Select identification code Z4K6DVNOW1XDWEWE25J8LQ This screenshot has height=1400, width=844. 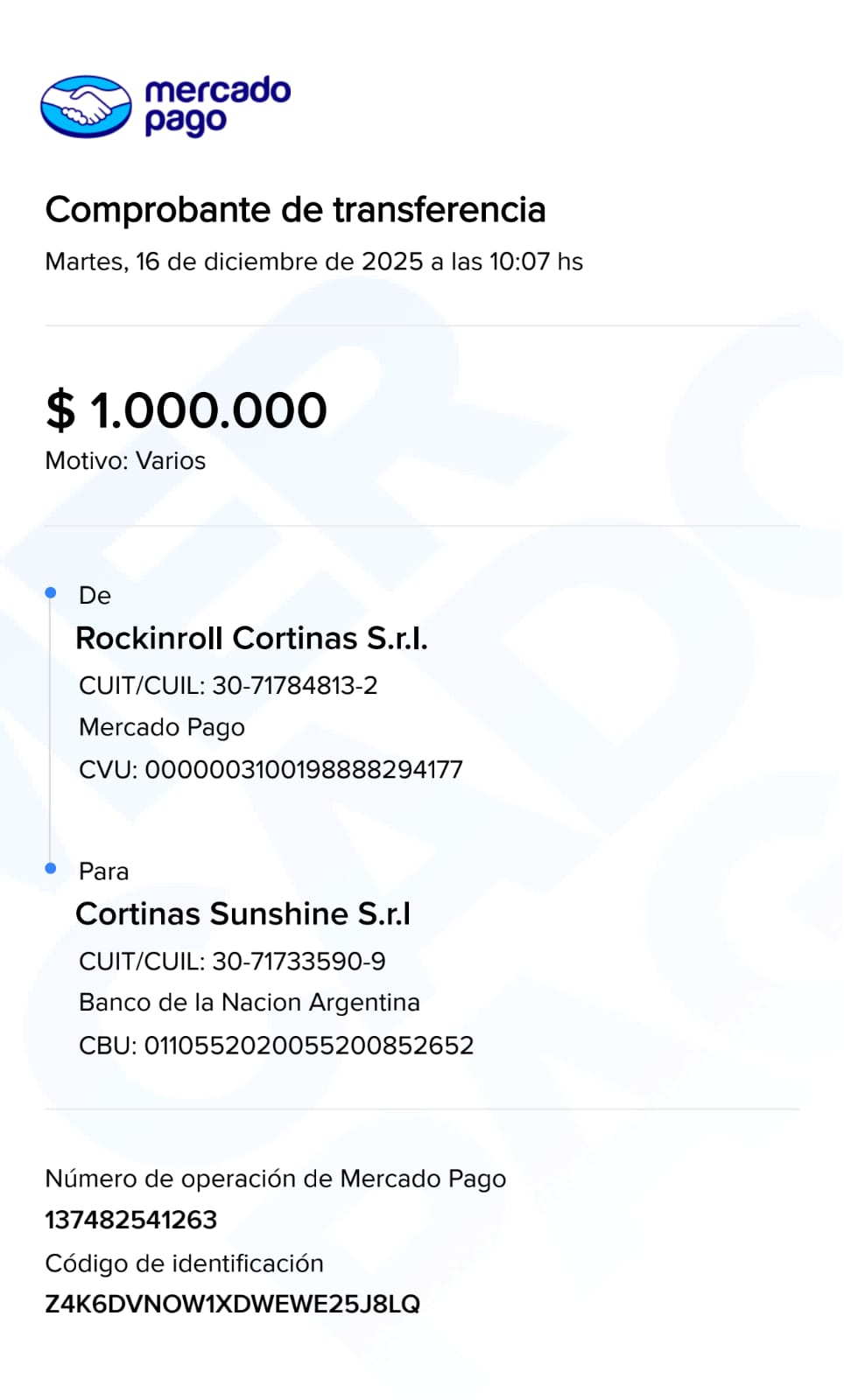[232, 1305]
